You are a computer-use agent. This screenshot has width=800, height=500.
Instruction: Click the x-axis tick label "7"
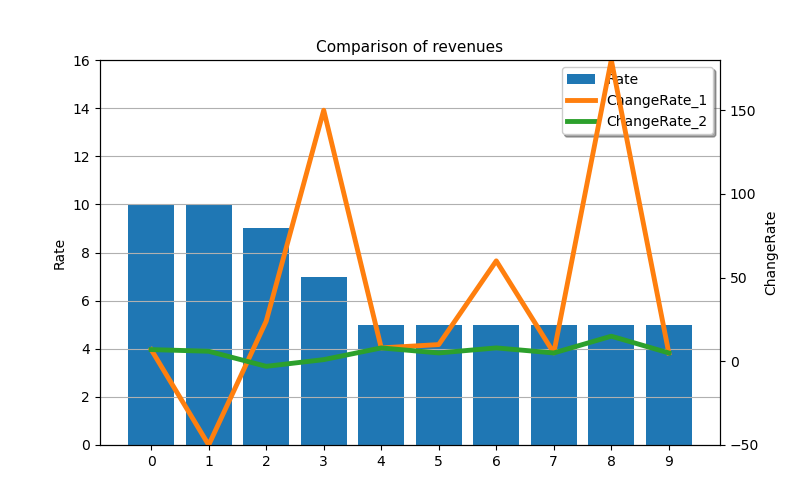point(554,462)
